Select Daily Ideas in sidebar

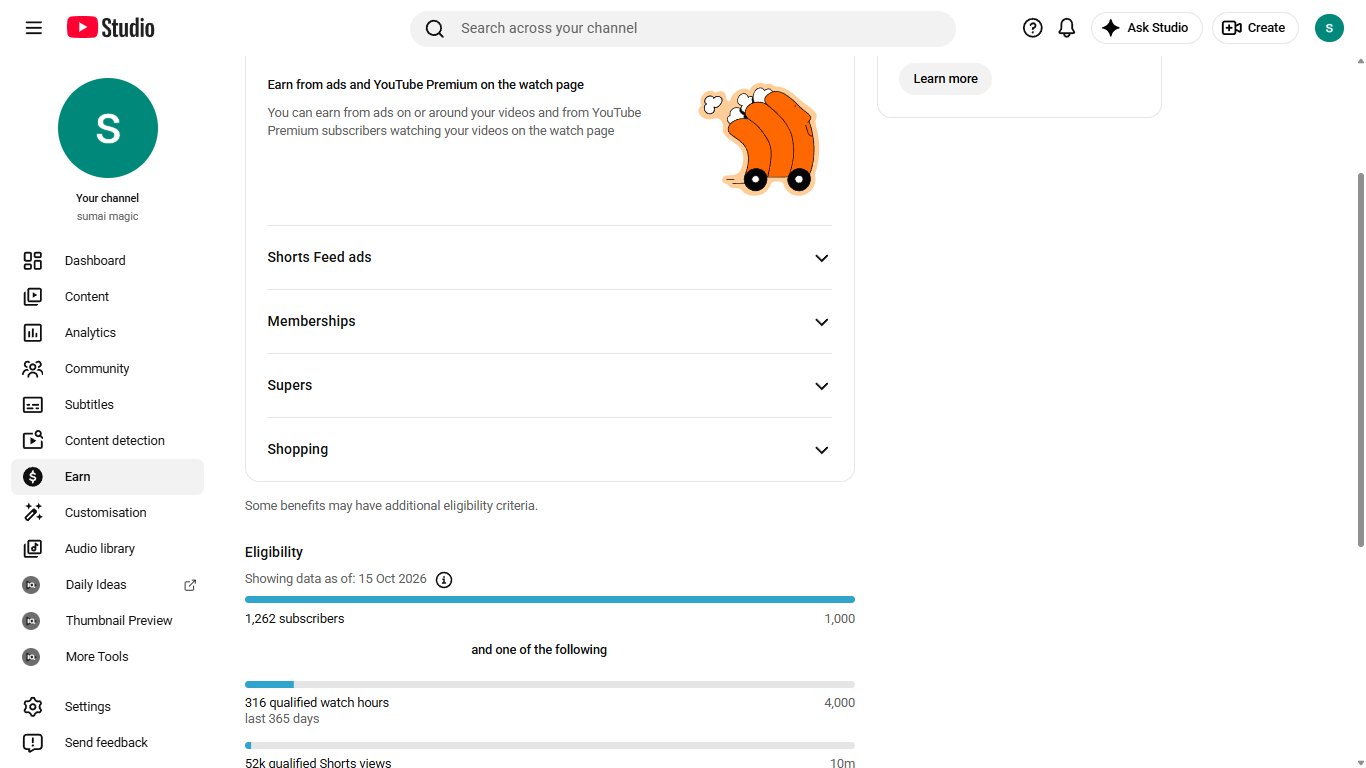click(x=107, y=585)
